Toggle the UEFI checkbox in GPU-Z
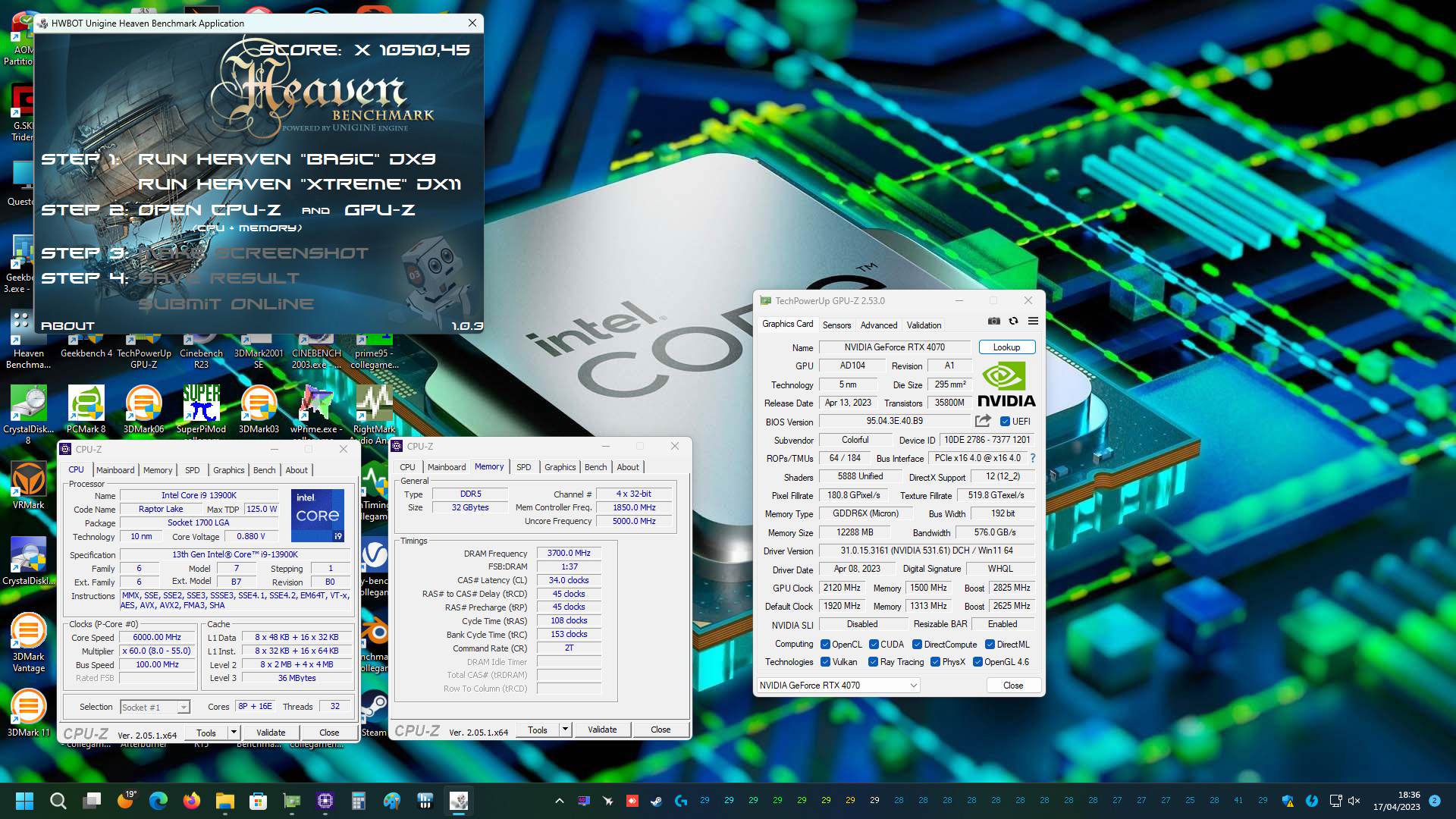Viewport: 1456px width, 819px height. click(1005, 422)
